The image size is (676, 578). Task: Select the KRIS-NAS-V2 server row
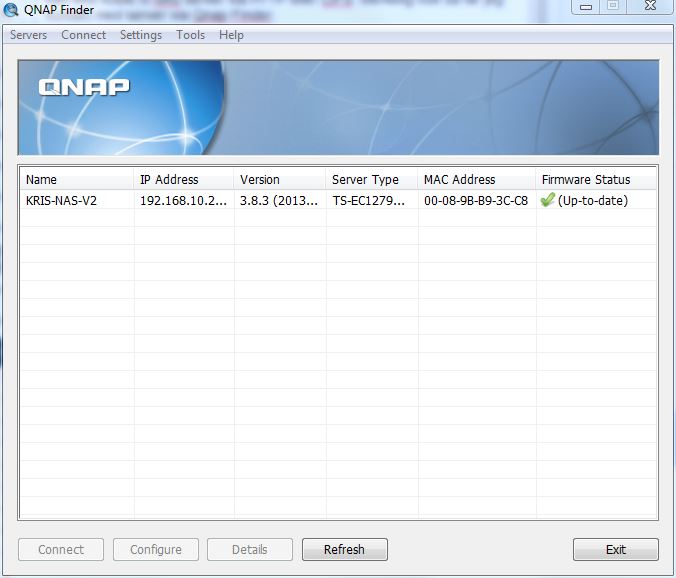(338, 200)
